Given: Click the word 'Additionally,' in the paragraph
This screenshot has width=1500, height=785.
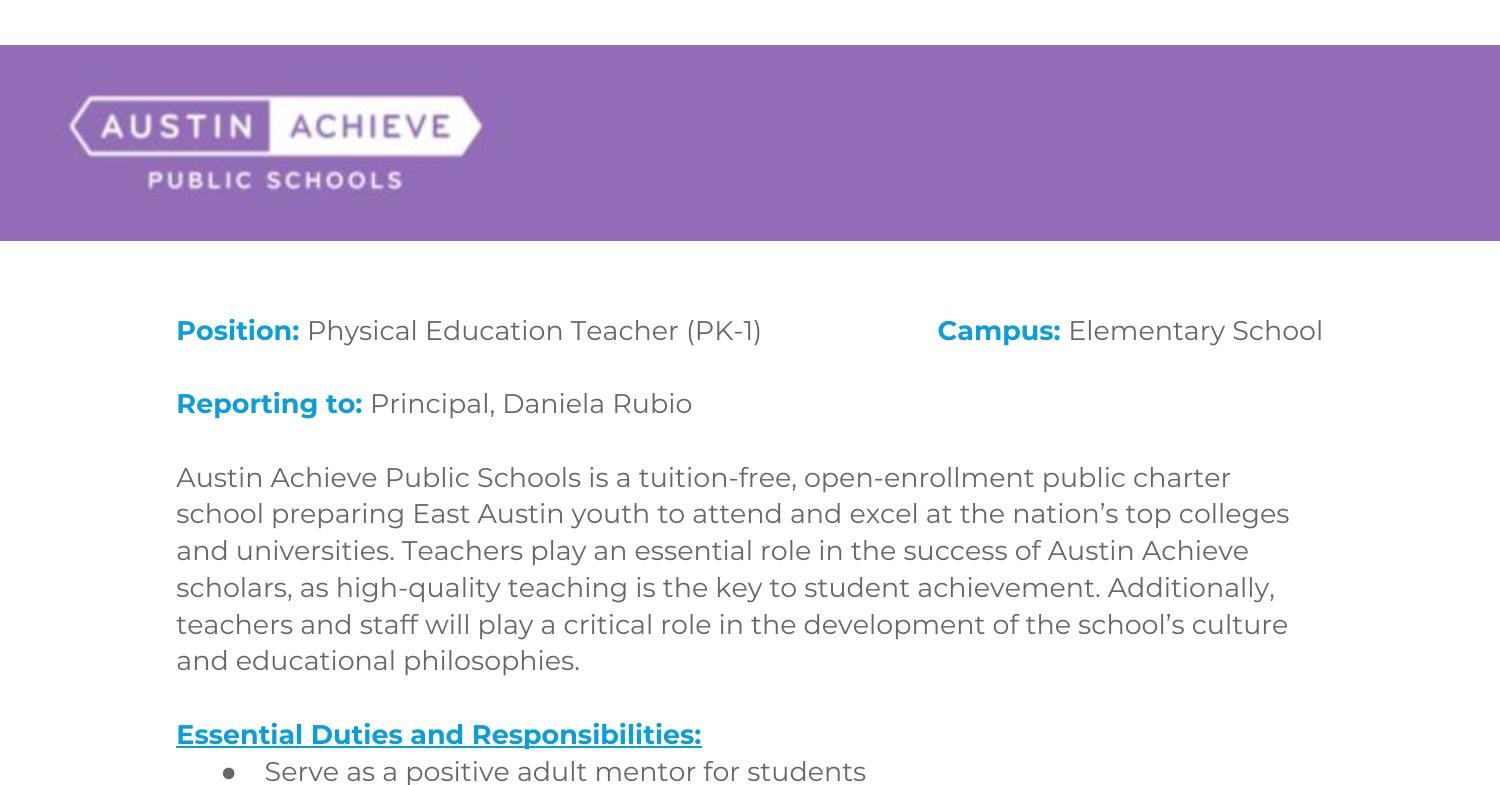Looking at the screenshot, I should 1190,588.
